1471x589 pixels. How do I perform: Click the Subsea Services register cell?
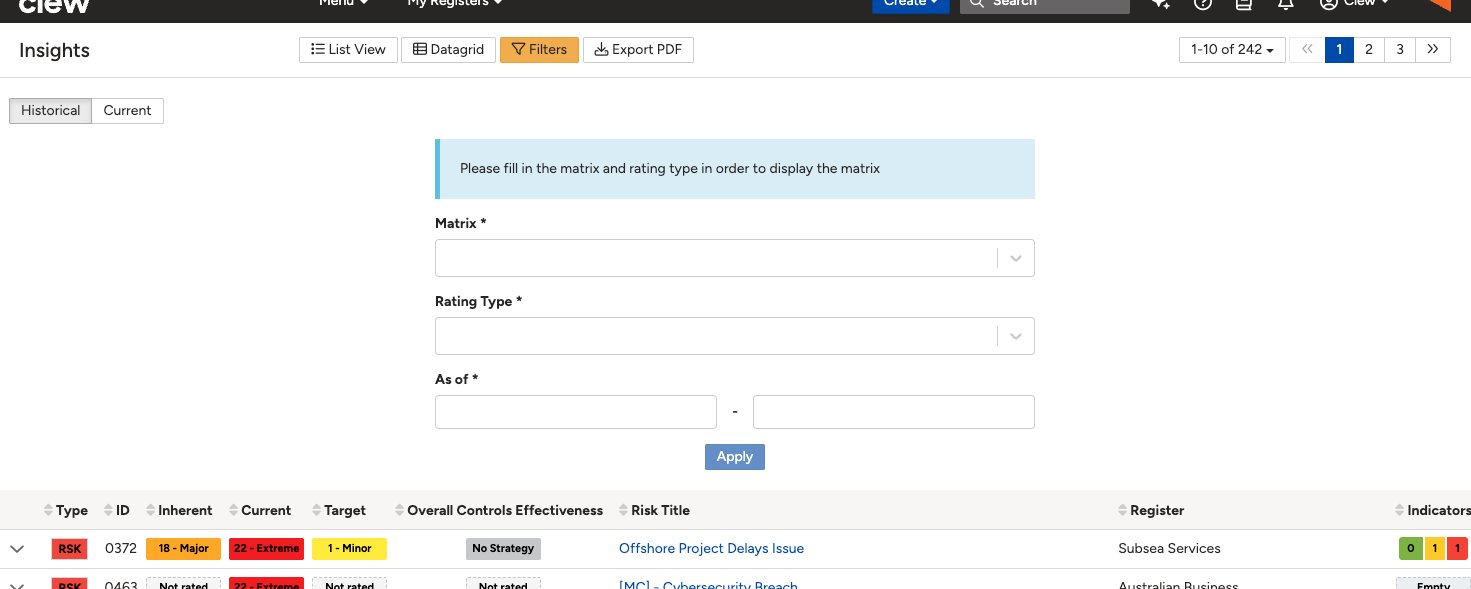tap(1169, 548)
